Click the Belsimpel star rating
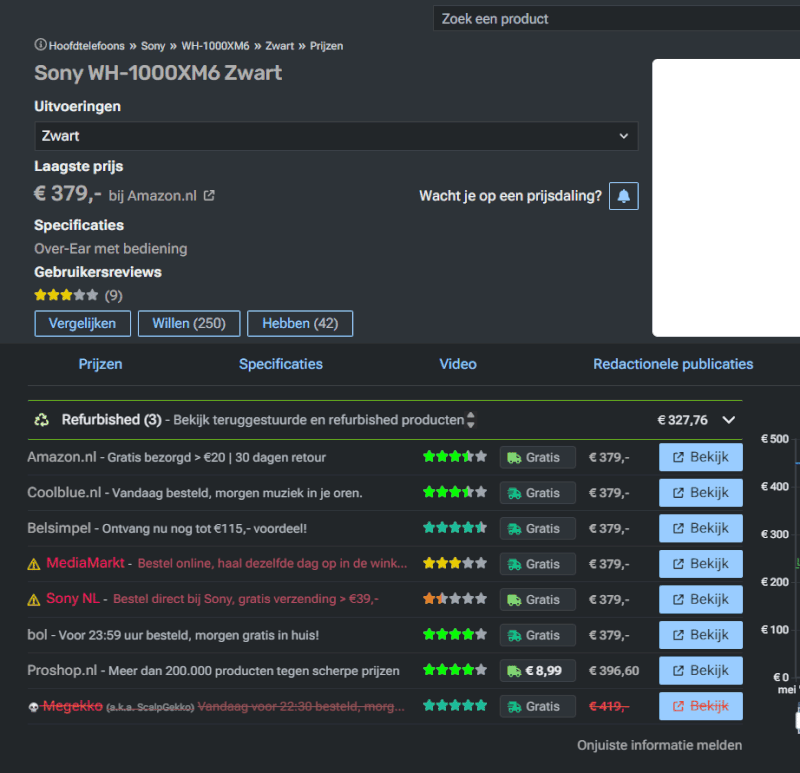The height and width of the screenshot is (773, 800). coord(455,528)
